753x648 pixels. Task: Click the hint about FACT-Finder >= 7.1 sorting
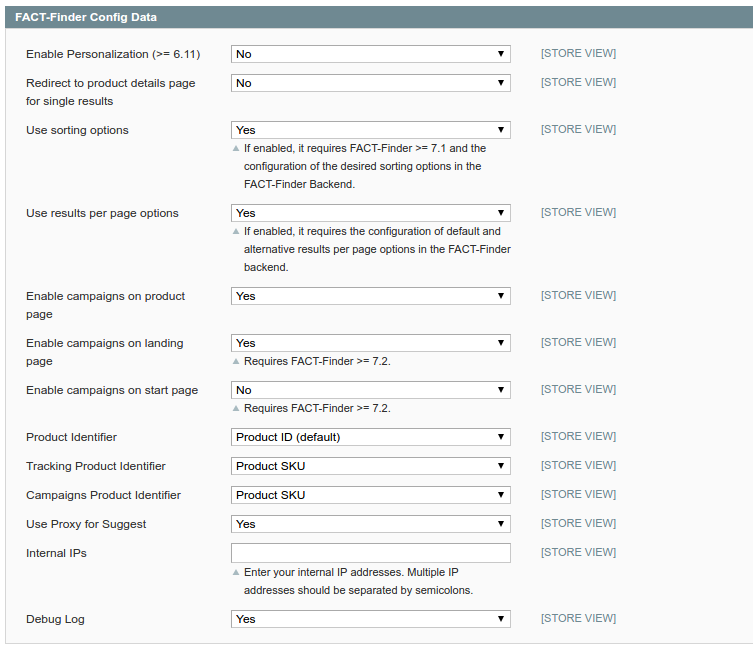click(x=365, y=166)
